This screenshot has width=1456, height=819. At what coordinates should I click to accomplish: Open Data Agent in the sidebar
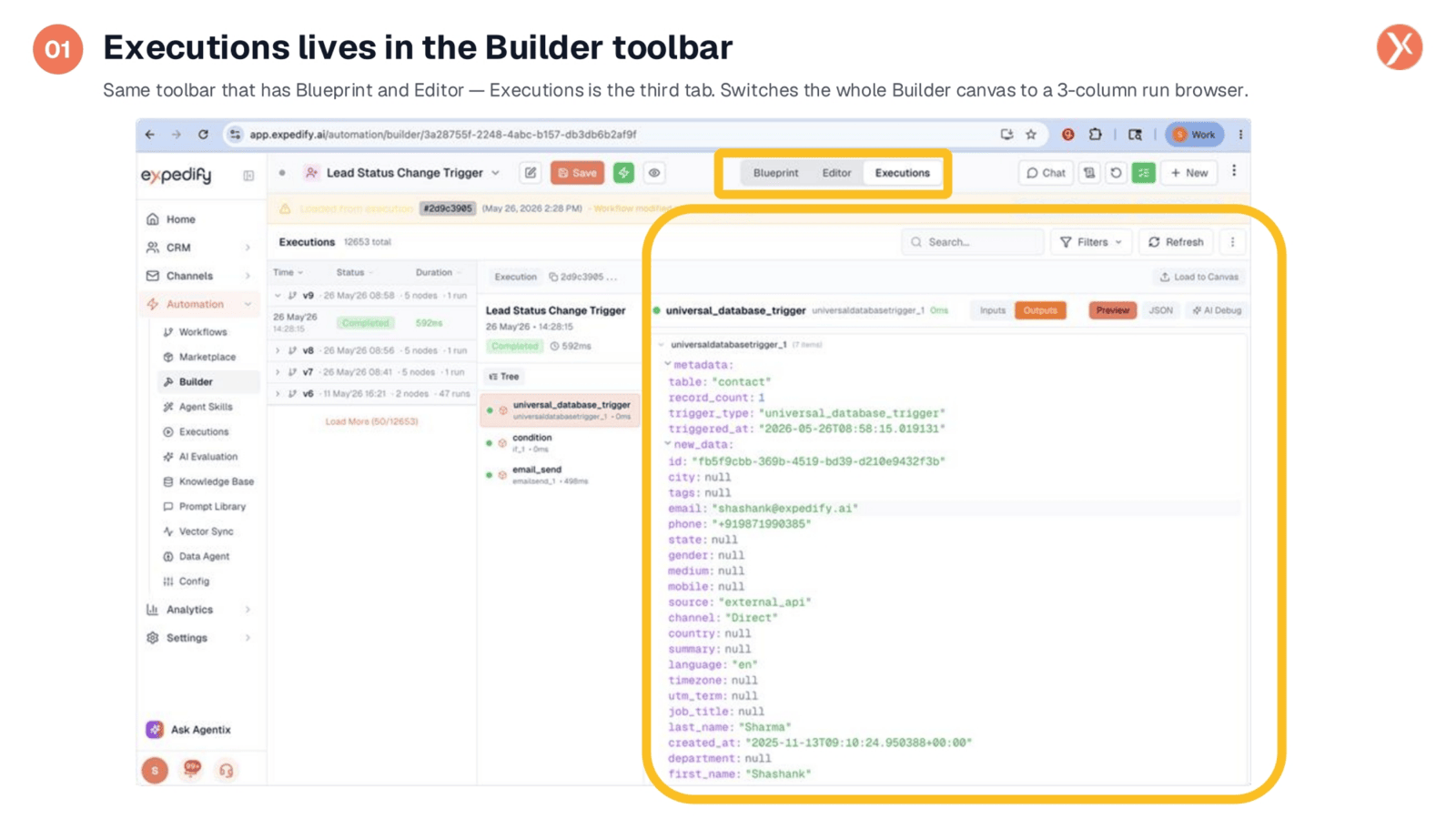[x=204, y=556]
